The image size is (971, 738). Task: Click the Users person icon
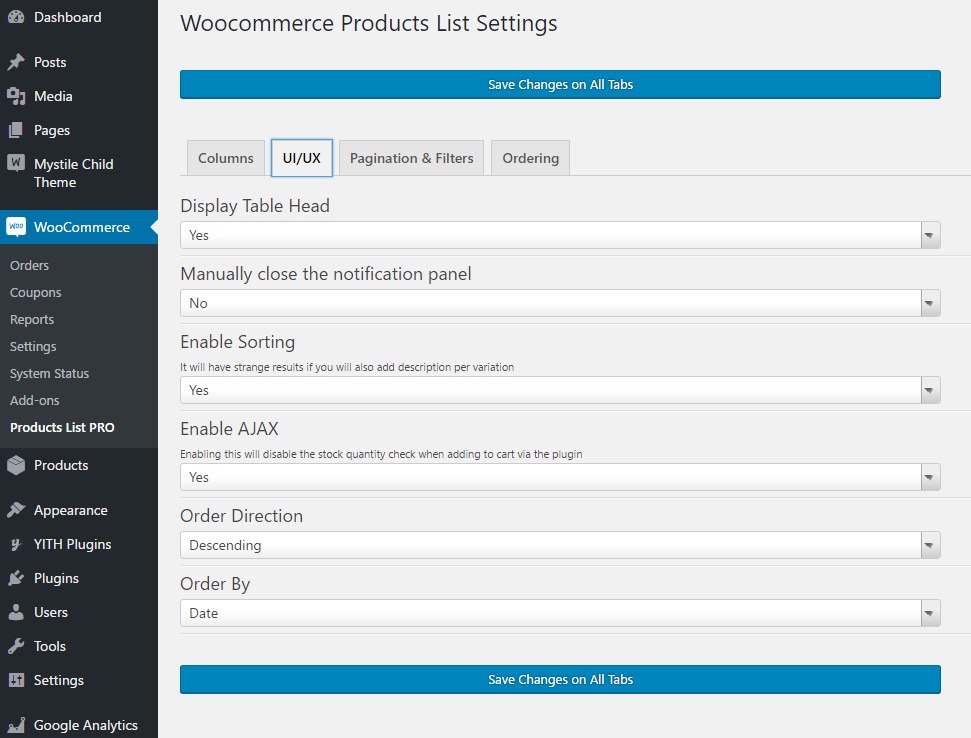tap(16, 612)
